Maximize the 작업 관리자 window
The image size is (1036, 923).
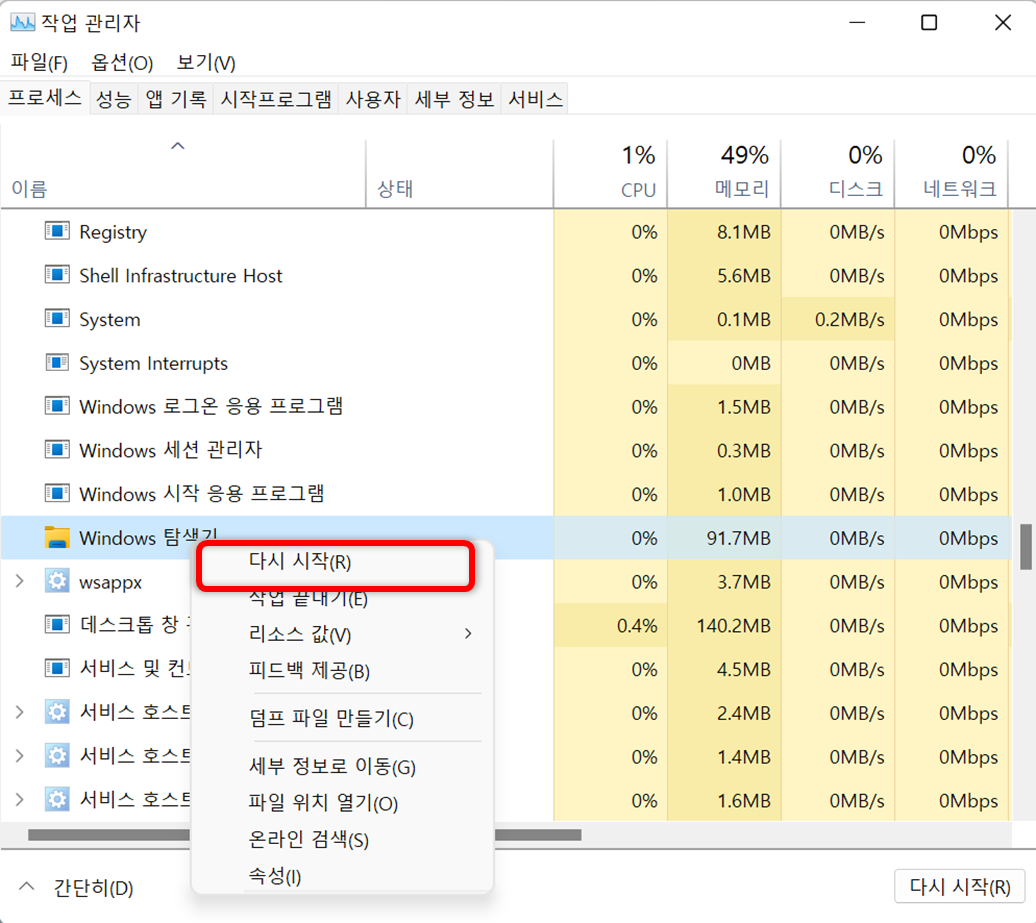click(x=929, y=23)
